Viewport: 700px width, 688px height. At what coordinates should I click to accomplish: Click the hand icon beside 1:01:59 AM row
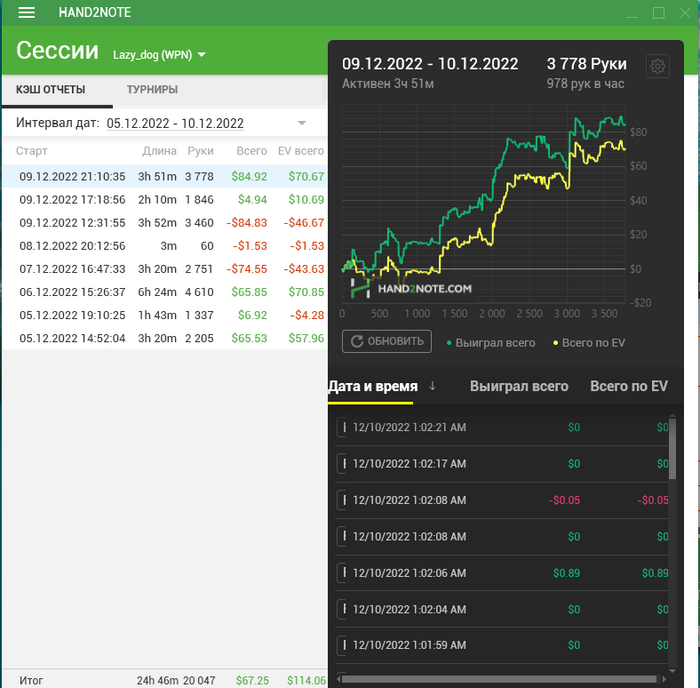[342, 645]
